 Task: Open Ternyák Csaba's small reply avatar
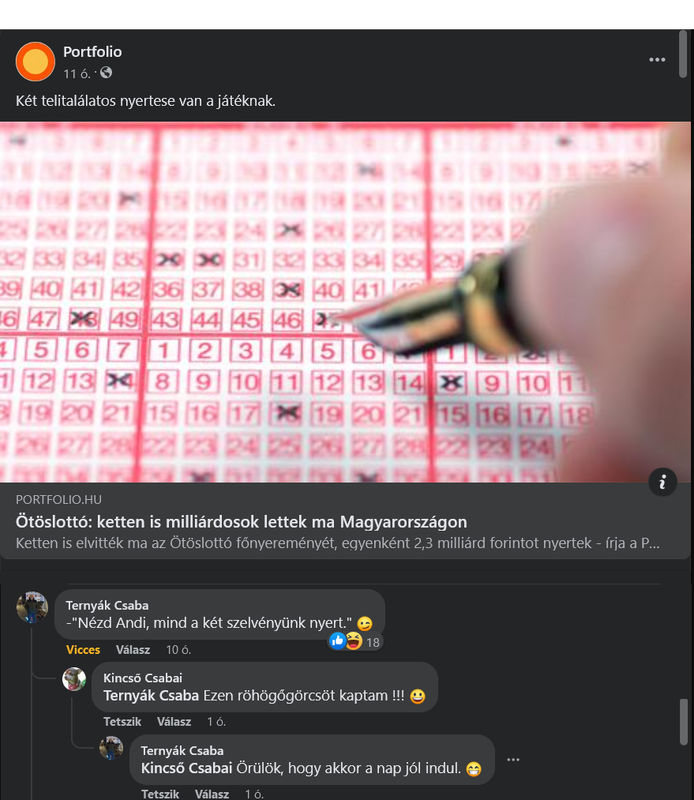(x=111, y=748)
